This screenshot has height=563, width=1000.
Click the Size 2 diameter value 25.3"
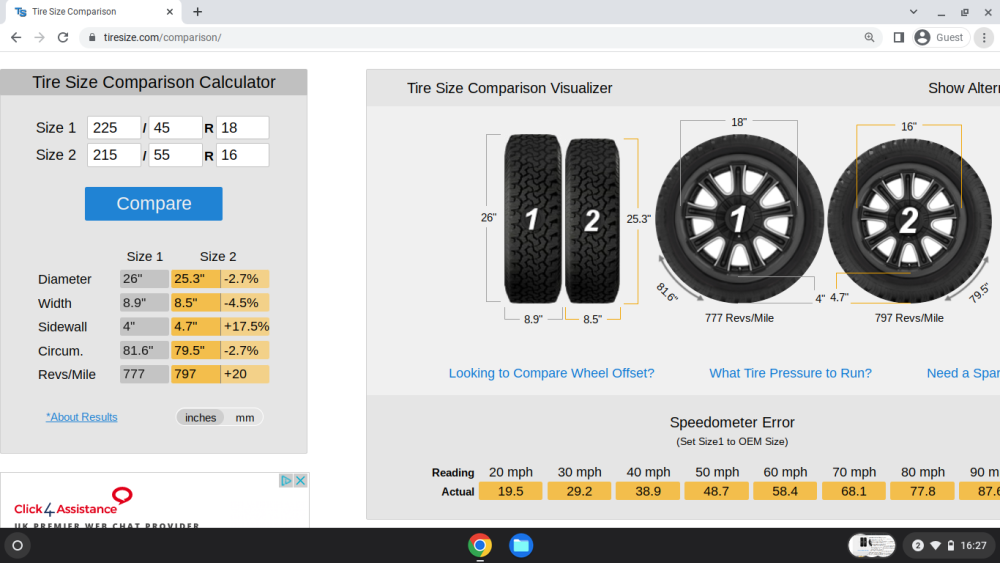195,279
